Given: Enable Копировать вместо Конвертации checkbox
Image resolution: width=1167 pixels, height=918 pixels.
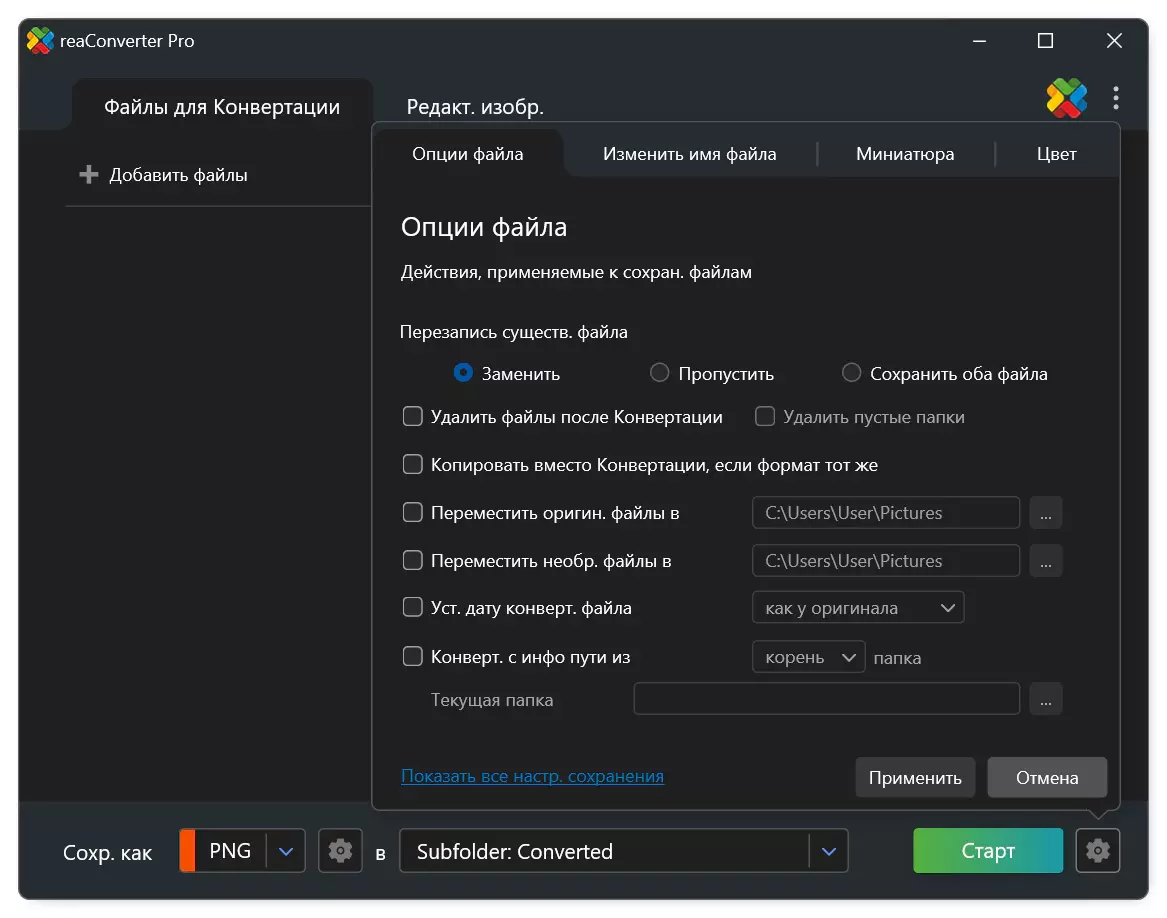Looking at the screenshot, I should coord(412,465).
